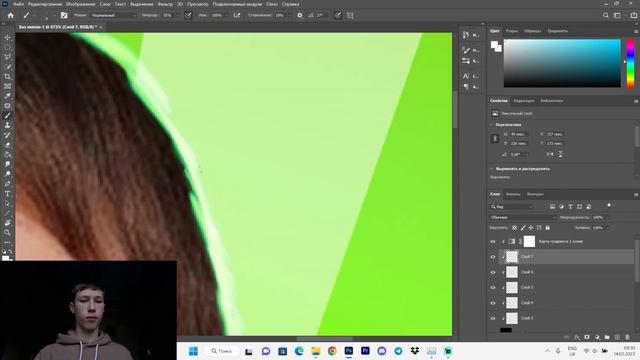Open the brush settings panel toggle
Viewport: 640px width, 360px height.
click(64, 16)
